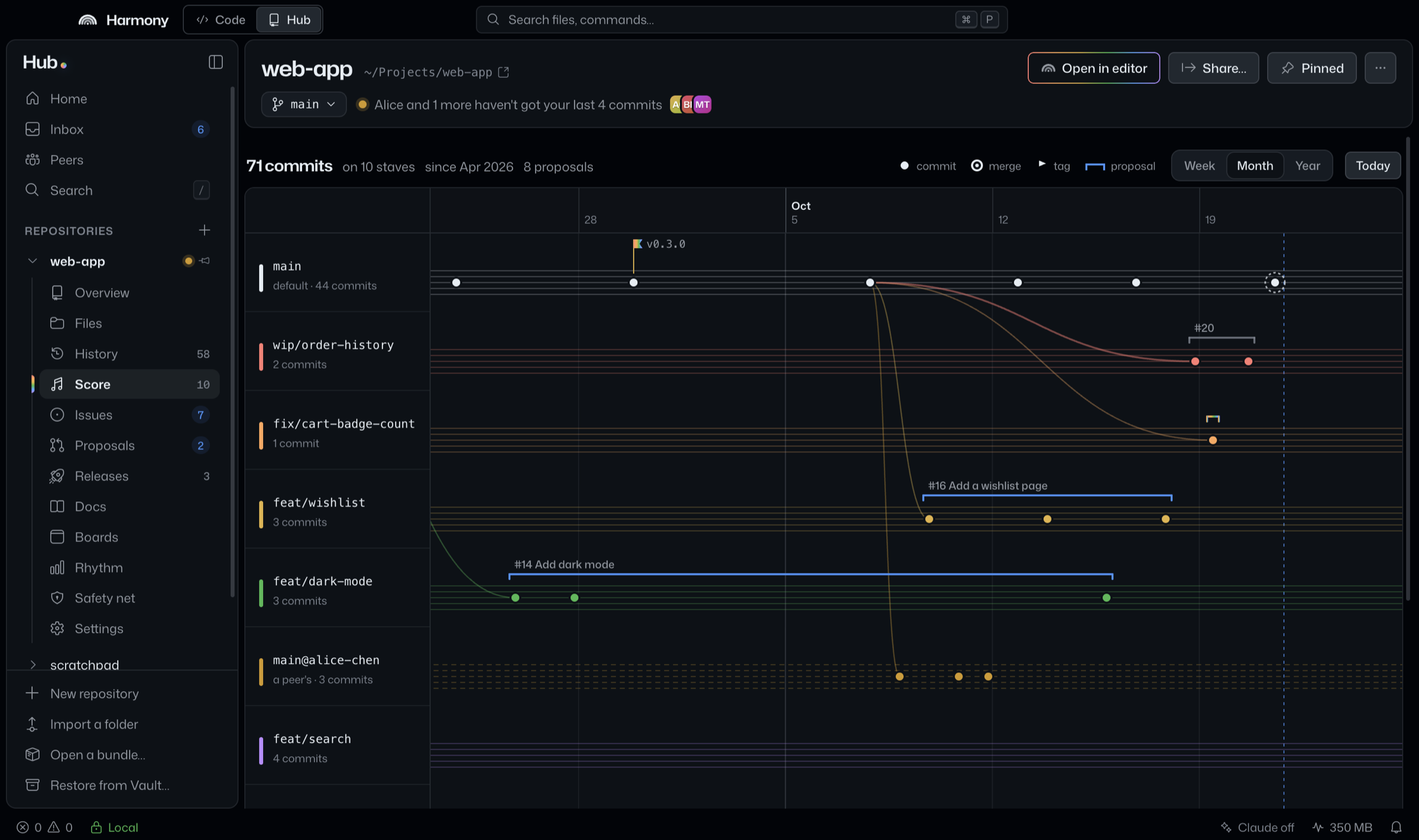Set timeline zoom to Month

(1255, 166)
